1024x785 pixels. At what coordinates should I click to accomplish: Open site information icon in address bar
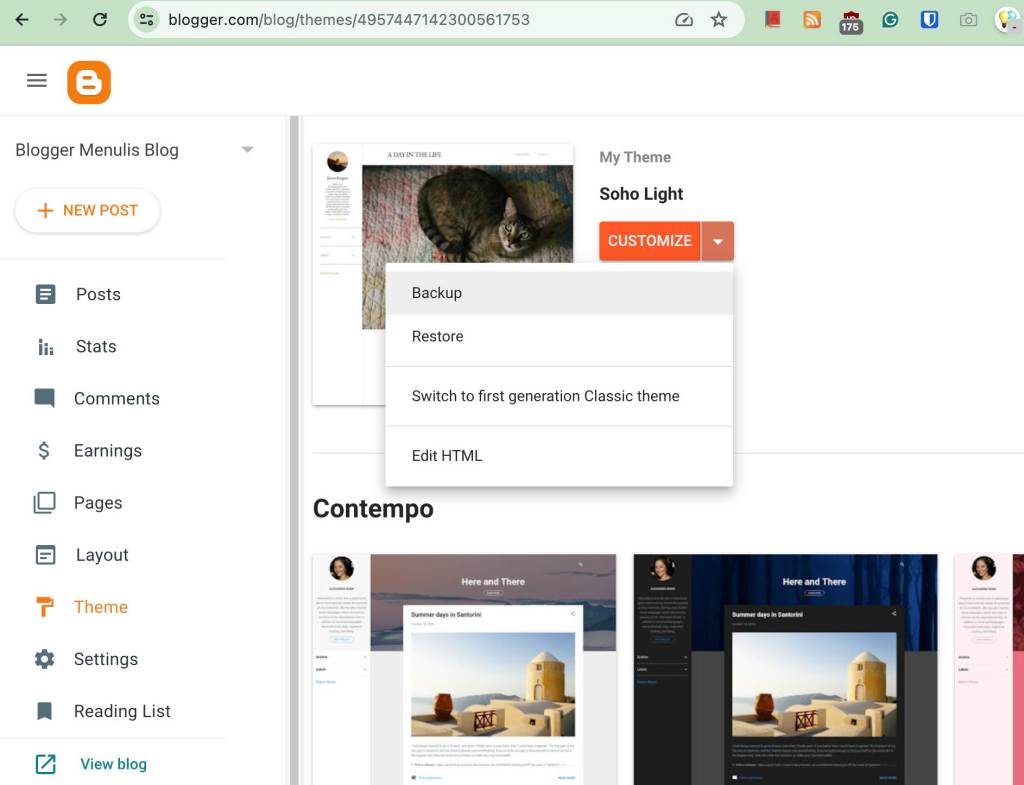coord(147,20)
